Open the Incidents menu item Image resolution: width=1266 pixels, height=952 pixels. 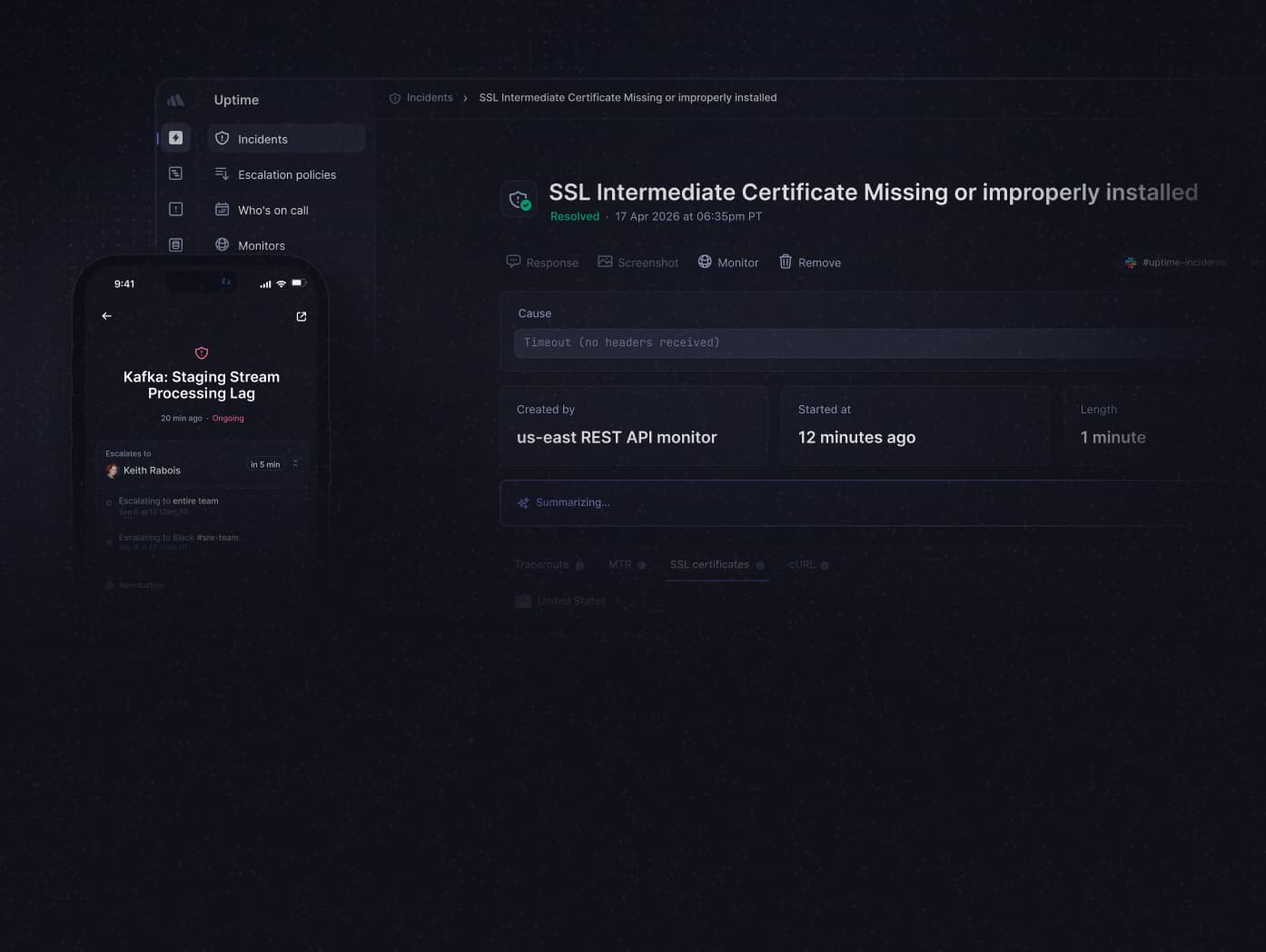point(262,139)
